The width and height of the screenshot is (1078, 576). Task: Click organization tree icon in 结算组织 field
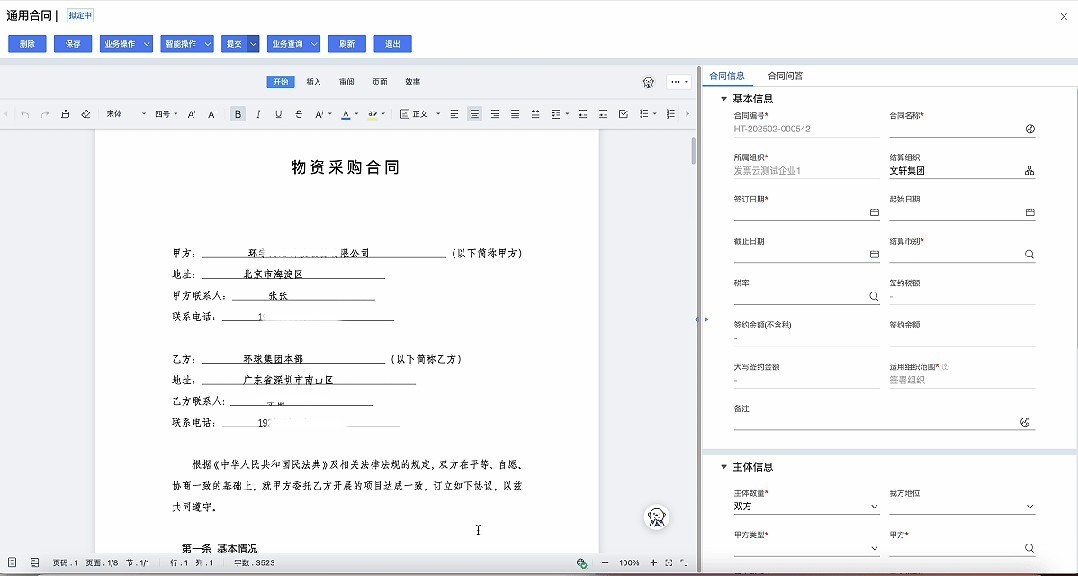[1029, 171]
